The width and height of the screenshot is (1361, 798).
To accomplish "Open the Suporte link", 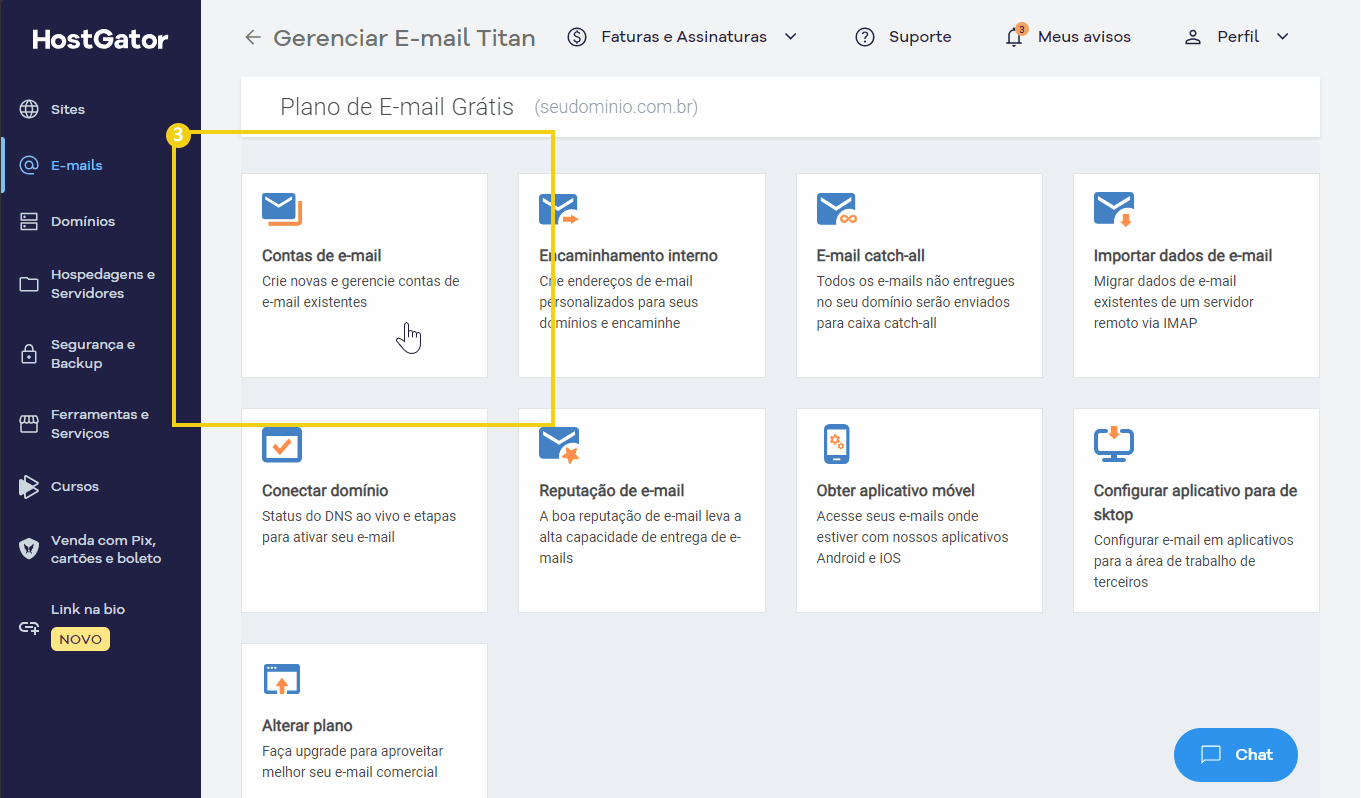I will [x=920, y=37].
